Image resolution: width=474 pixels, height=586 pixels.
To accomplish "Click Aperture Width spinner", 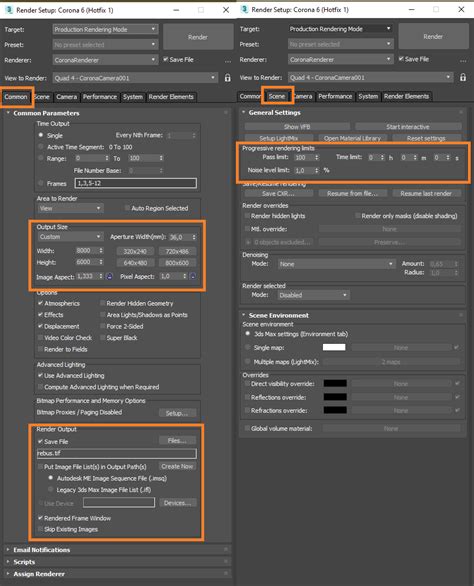I will [x=183, y=237].
